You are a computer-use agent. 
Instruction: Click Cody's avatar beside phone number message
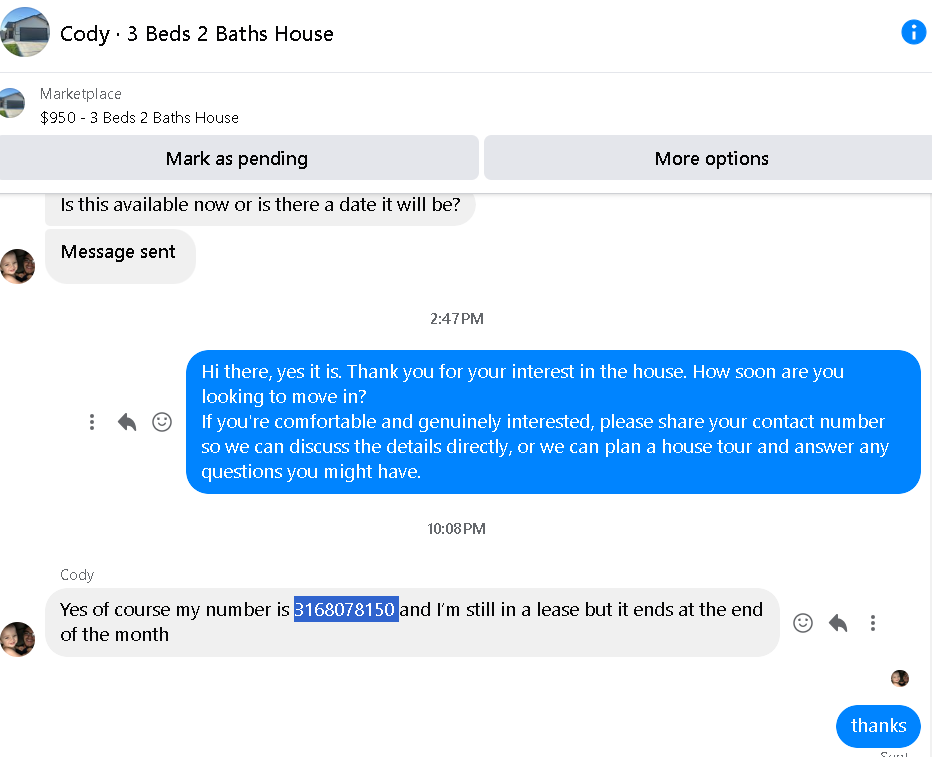(17, 639)
